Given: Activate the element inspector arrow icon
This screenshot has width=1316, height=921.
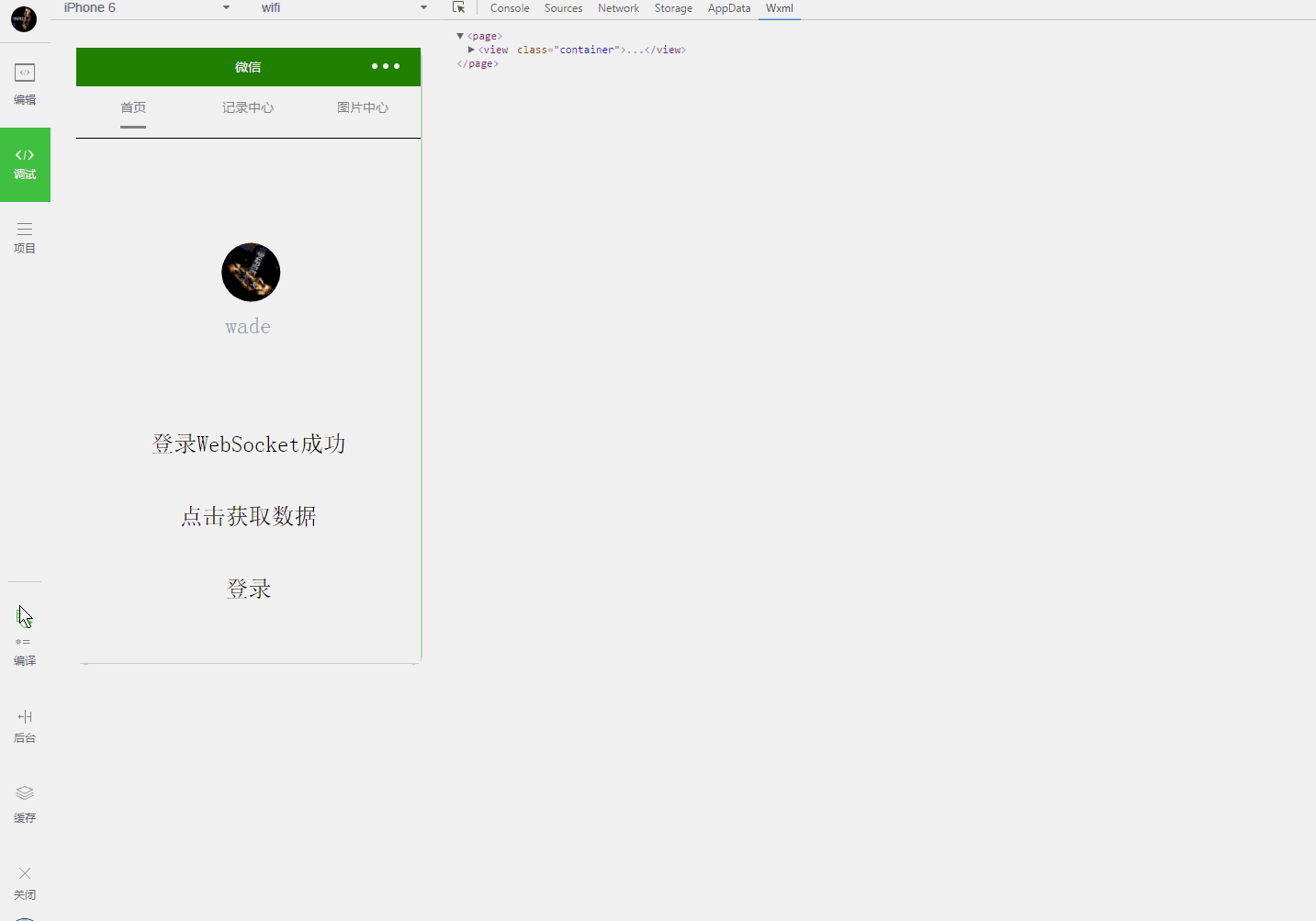Looking at the screenshot, I should (459, 7).
